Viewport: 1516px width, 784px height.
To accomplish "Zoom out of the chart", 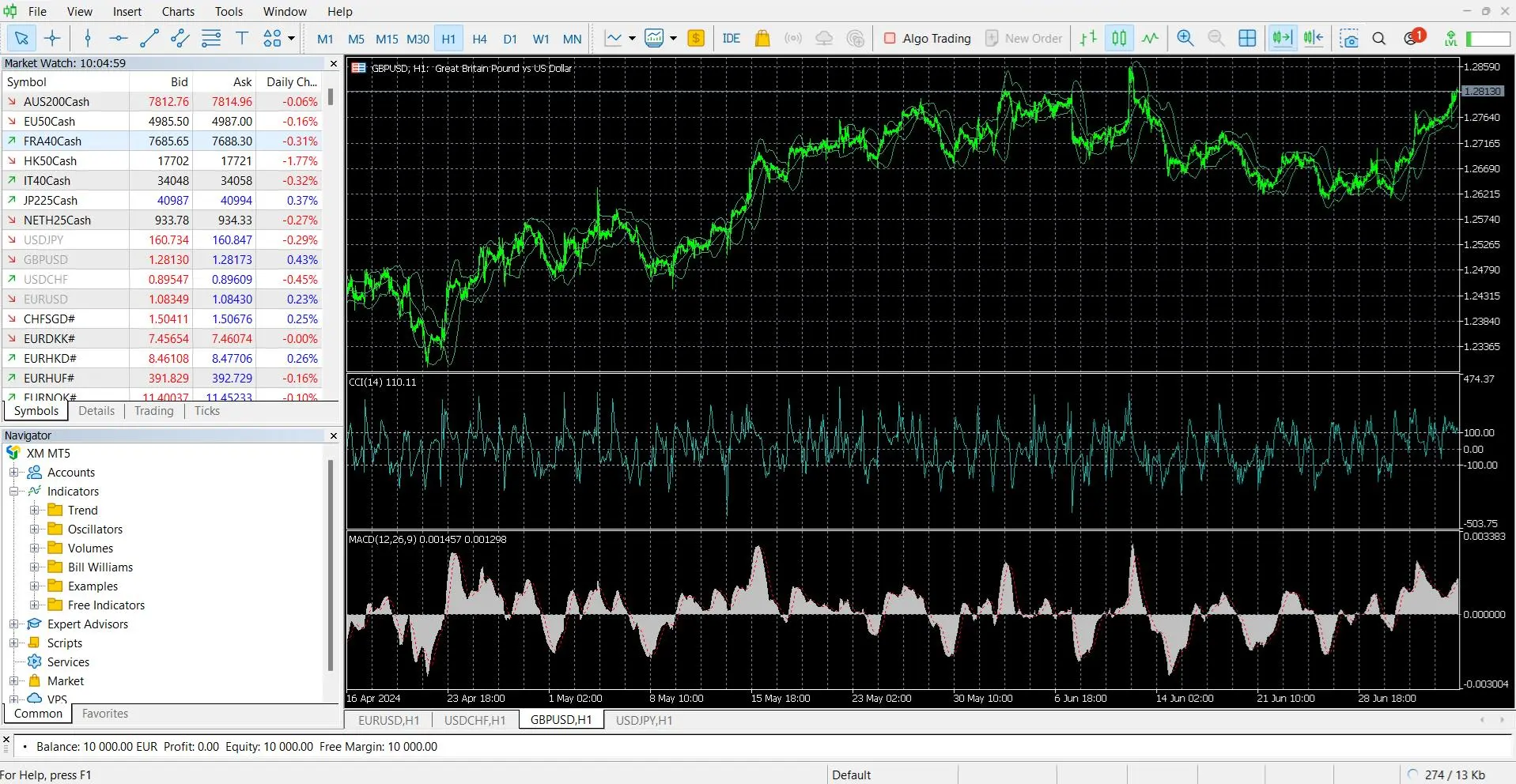I will tap(1216, 38).
